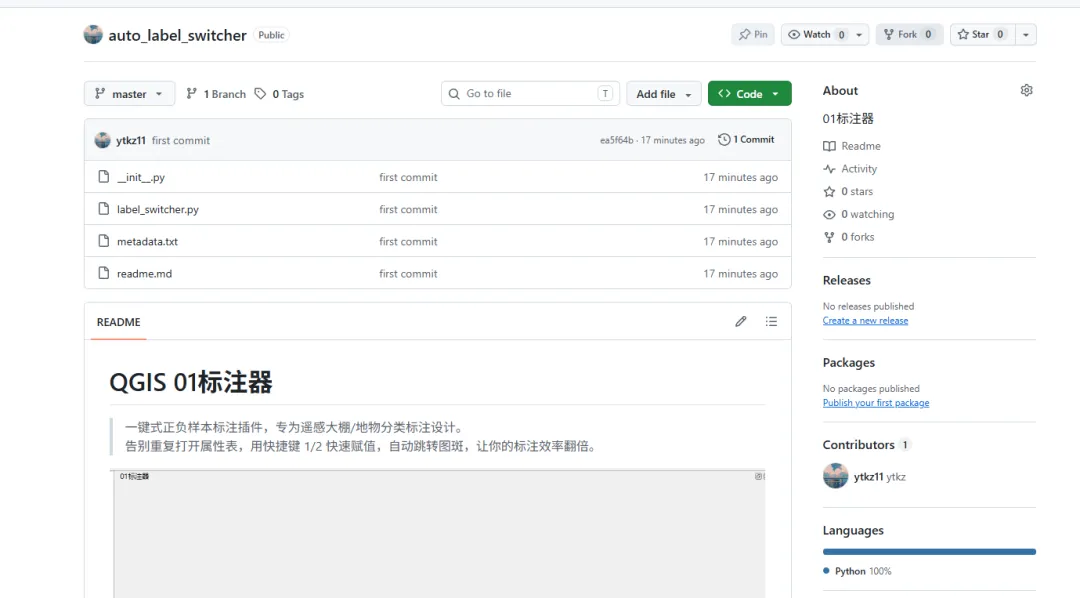Click 'Publish your first package' link
This screenshot has height=598, width=1080.
point(875,403)
